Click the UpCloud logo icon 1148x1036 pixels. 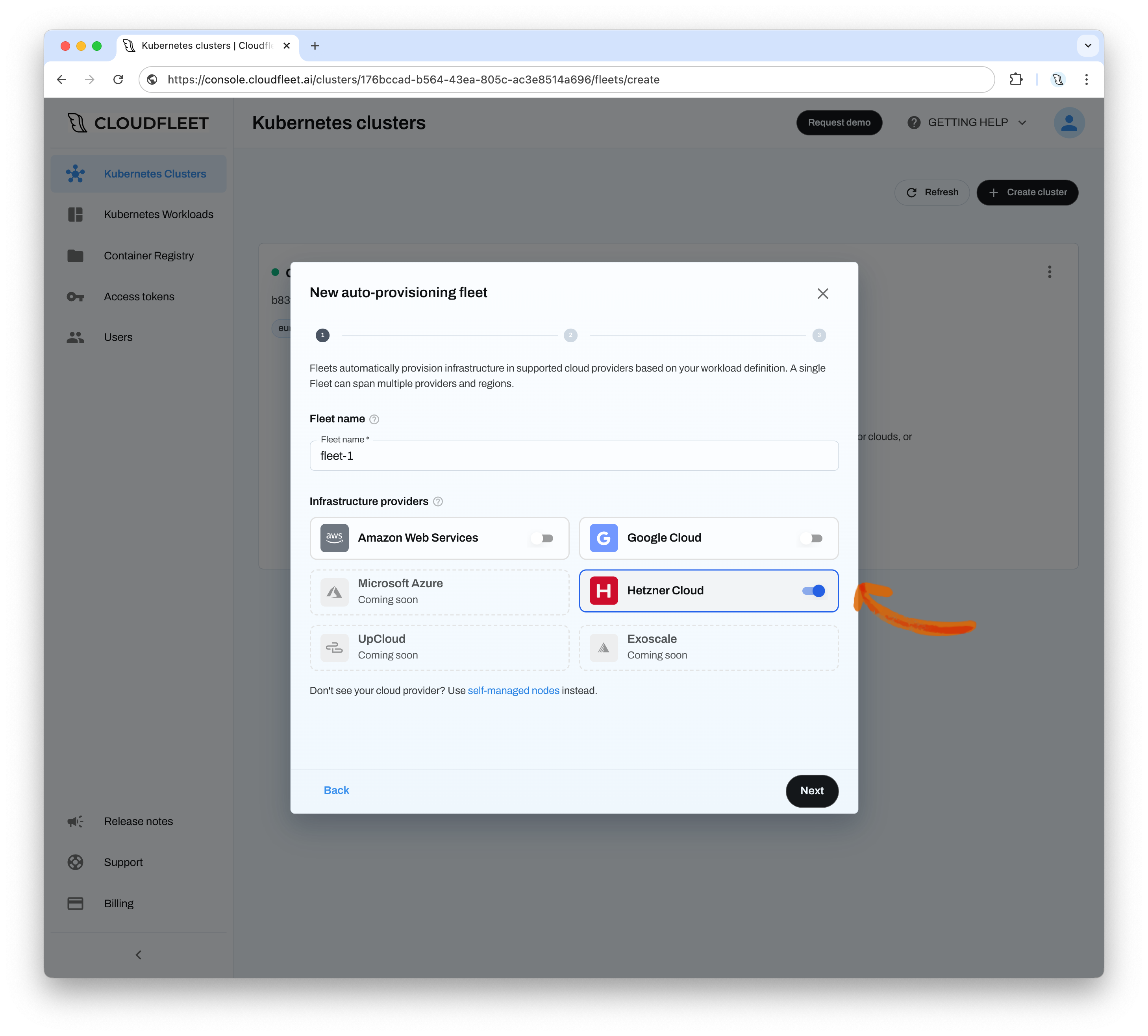(334, 648)
